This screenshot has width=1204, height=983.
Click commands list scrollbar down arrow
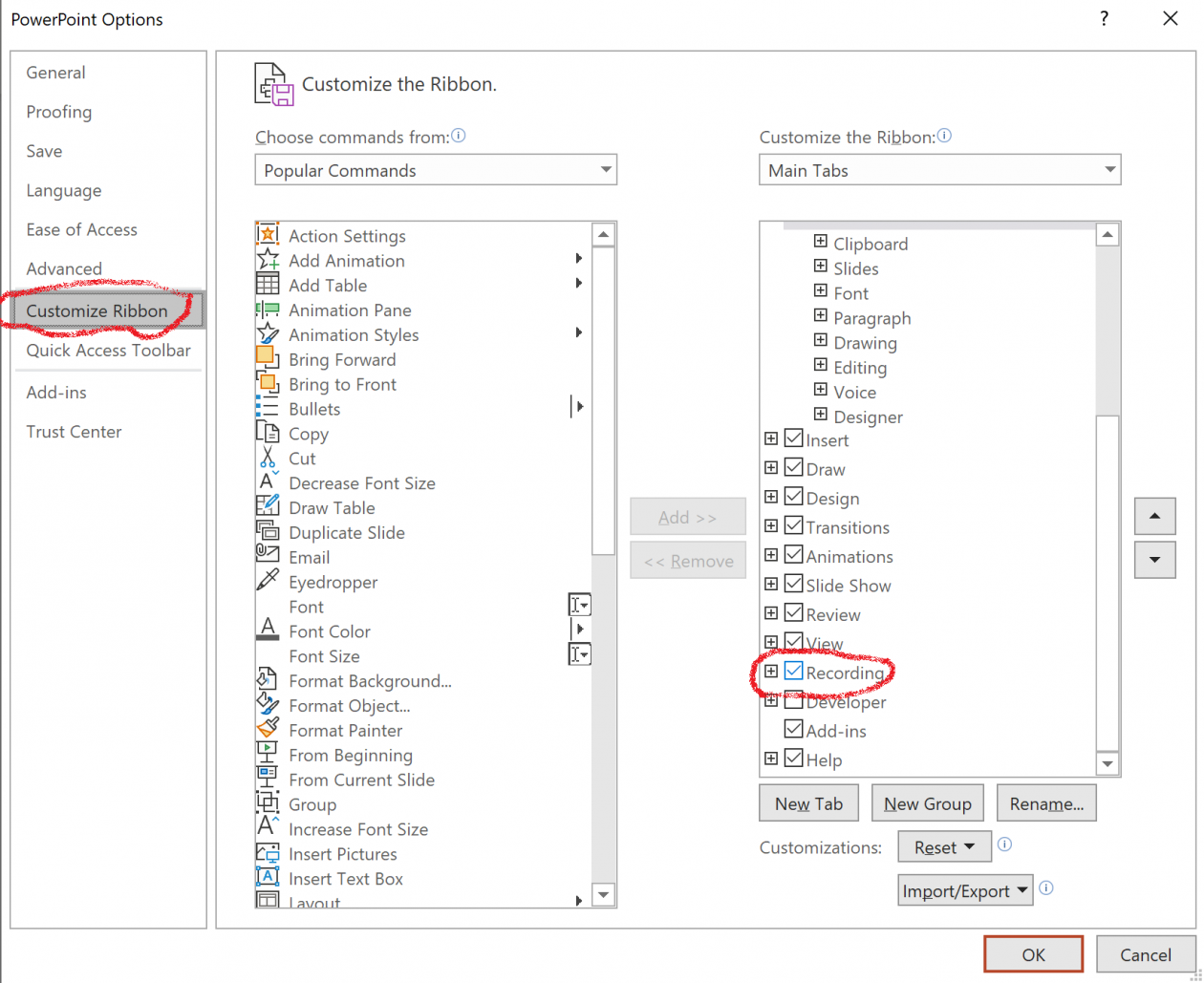(604, 896)
